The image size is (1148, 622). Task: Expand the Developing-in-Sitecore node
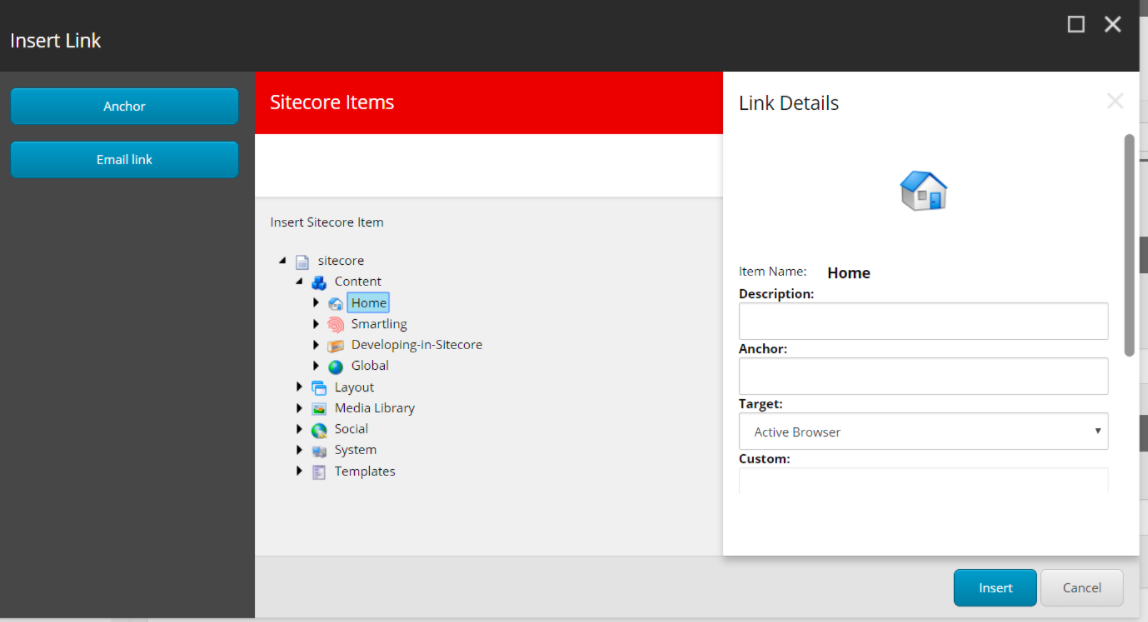[316, 345]
